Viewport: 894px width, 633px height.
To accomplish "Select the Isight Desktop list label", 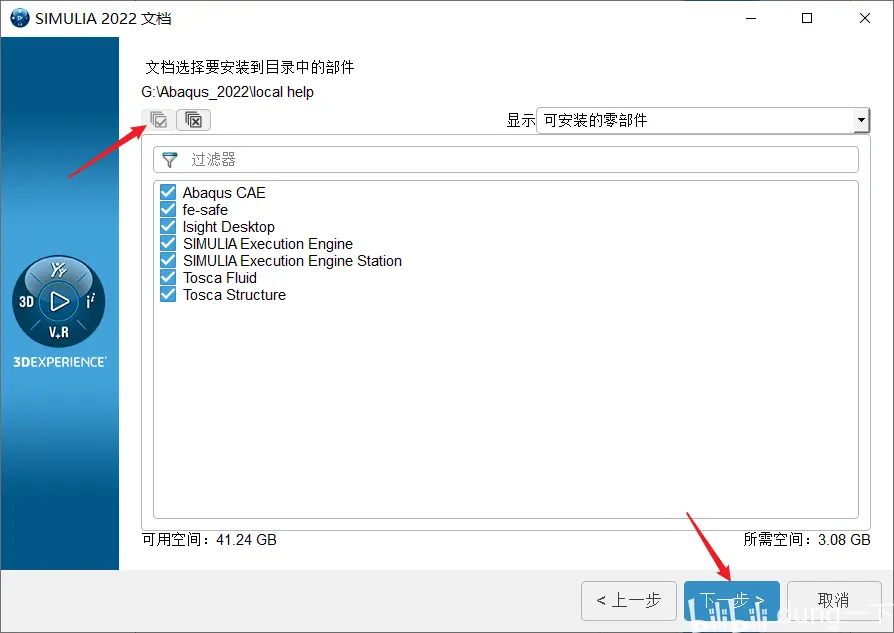I will coord(229,227).
